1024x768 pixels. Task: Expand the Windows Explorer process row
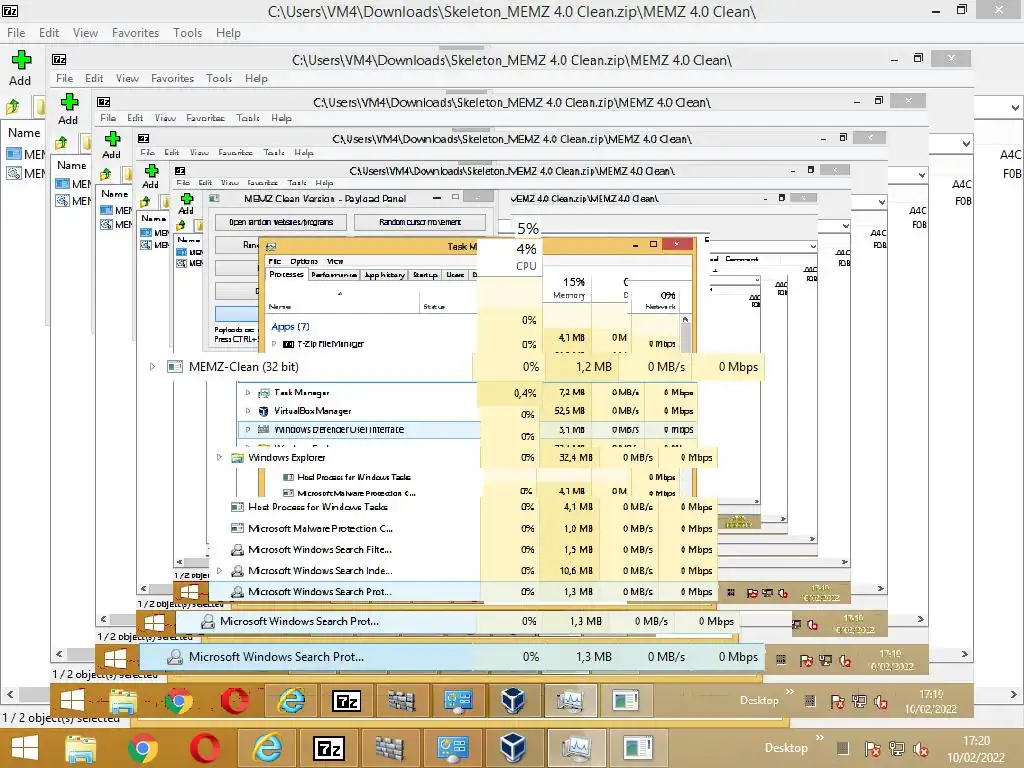point(219,458)
